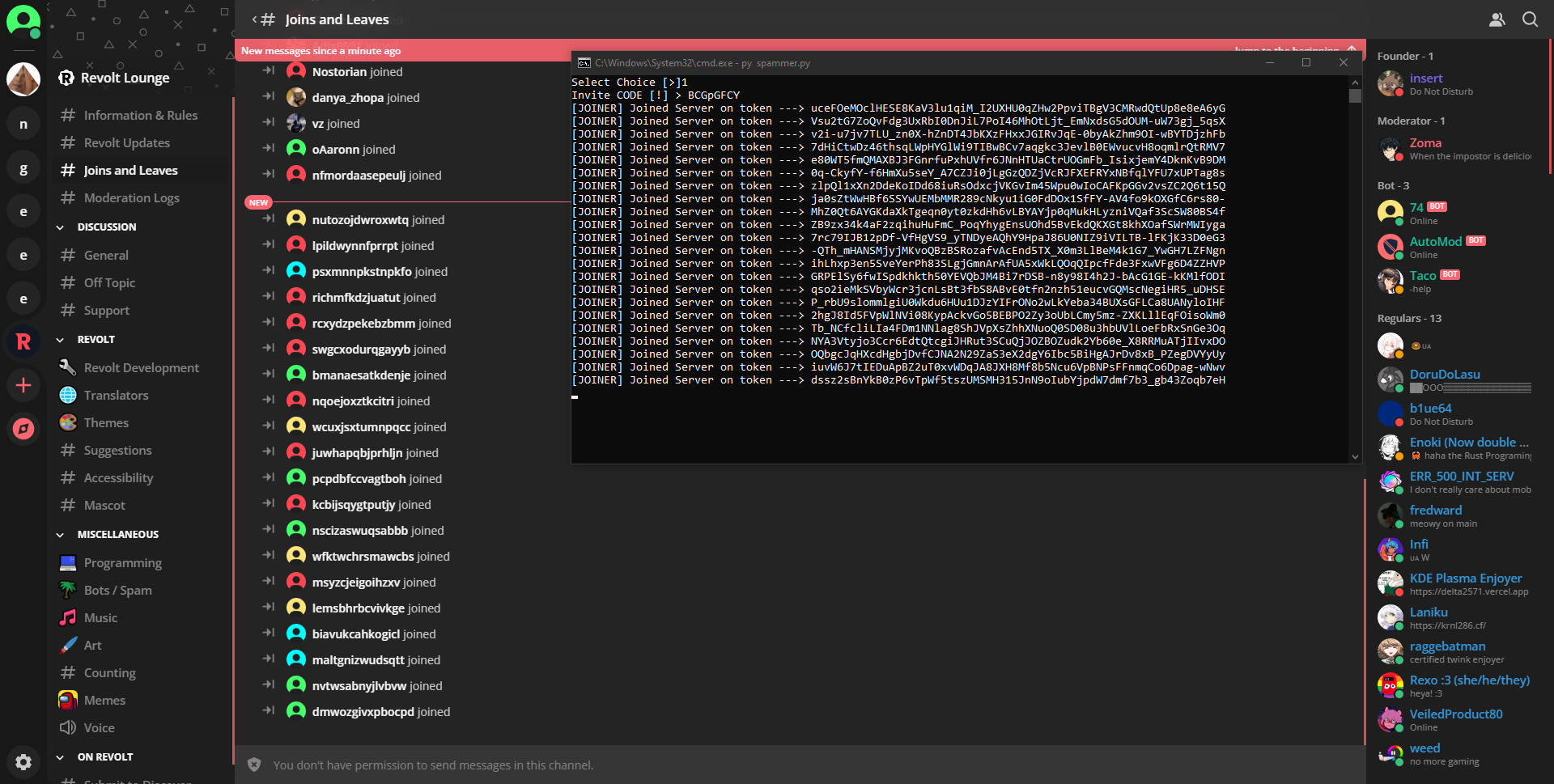Click New messages since a minute ago banner
1554x784 pixels.
(321, 50)
